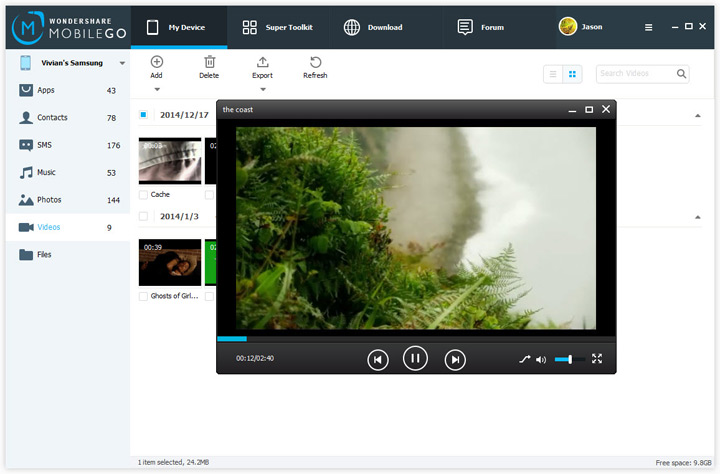720x474 pixels.
Task: Select the SMS icon in the sidebar
Action: 26,145
